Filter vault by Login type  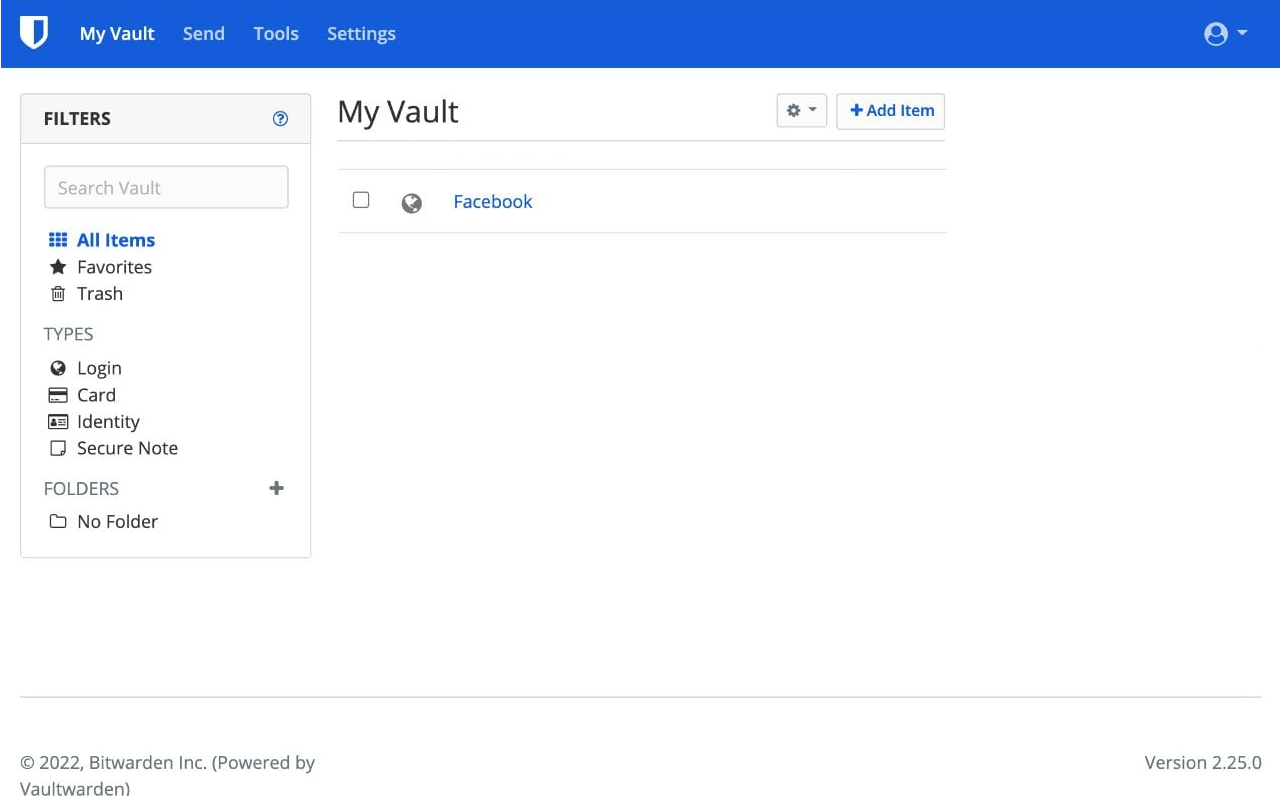pyautogui.click(x=99, y=368)
